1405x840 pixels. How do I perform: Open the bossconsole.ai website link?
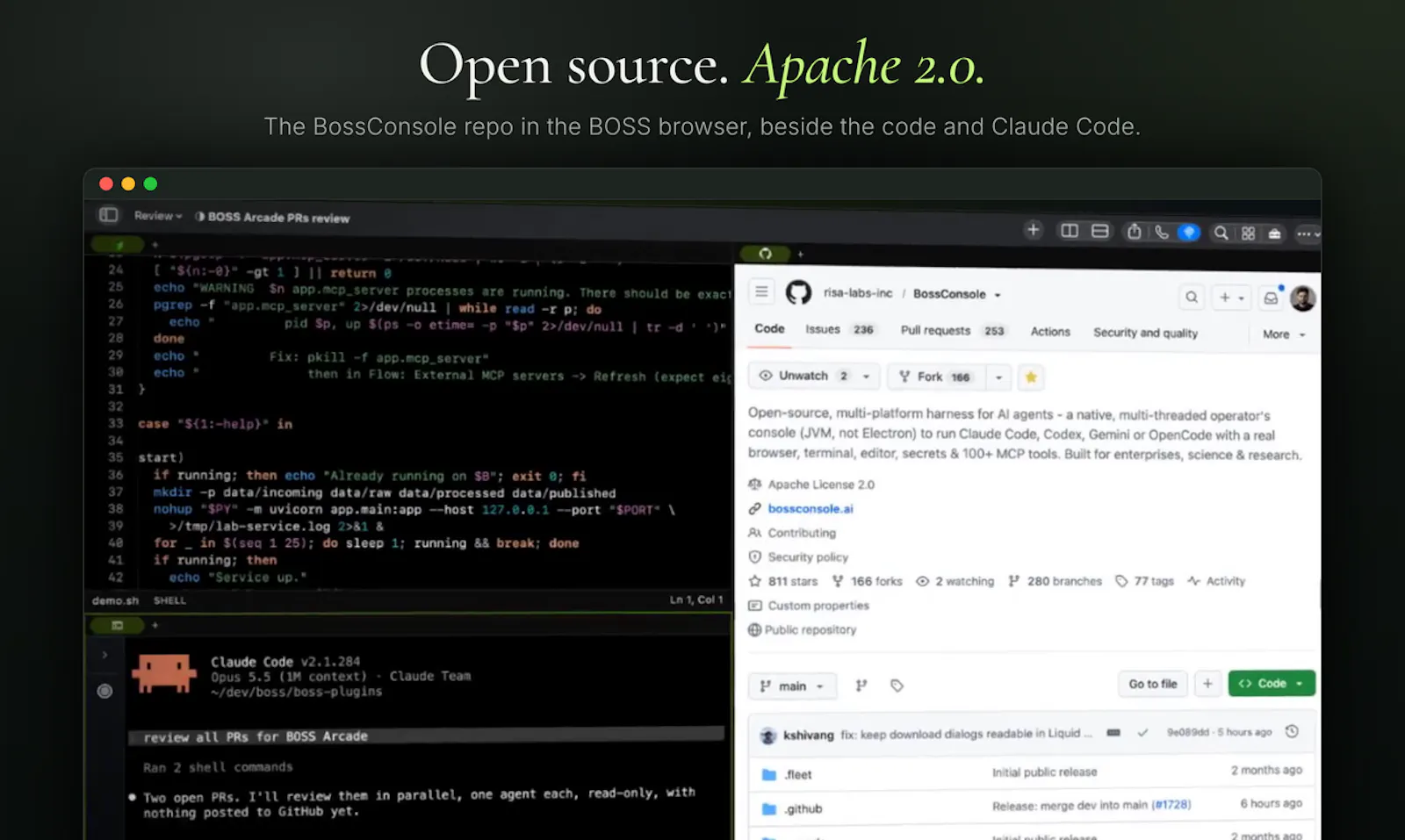point(810,509)
